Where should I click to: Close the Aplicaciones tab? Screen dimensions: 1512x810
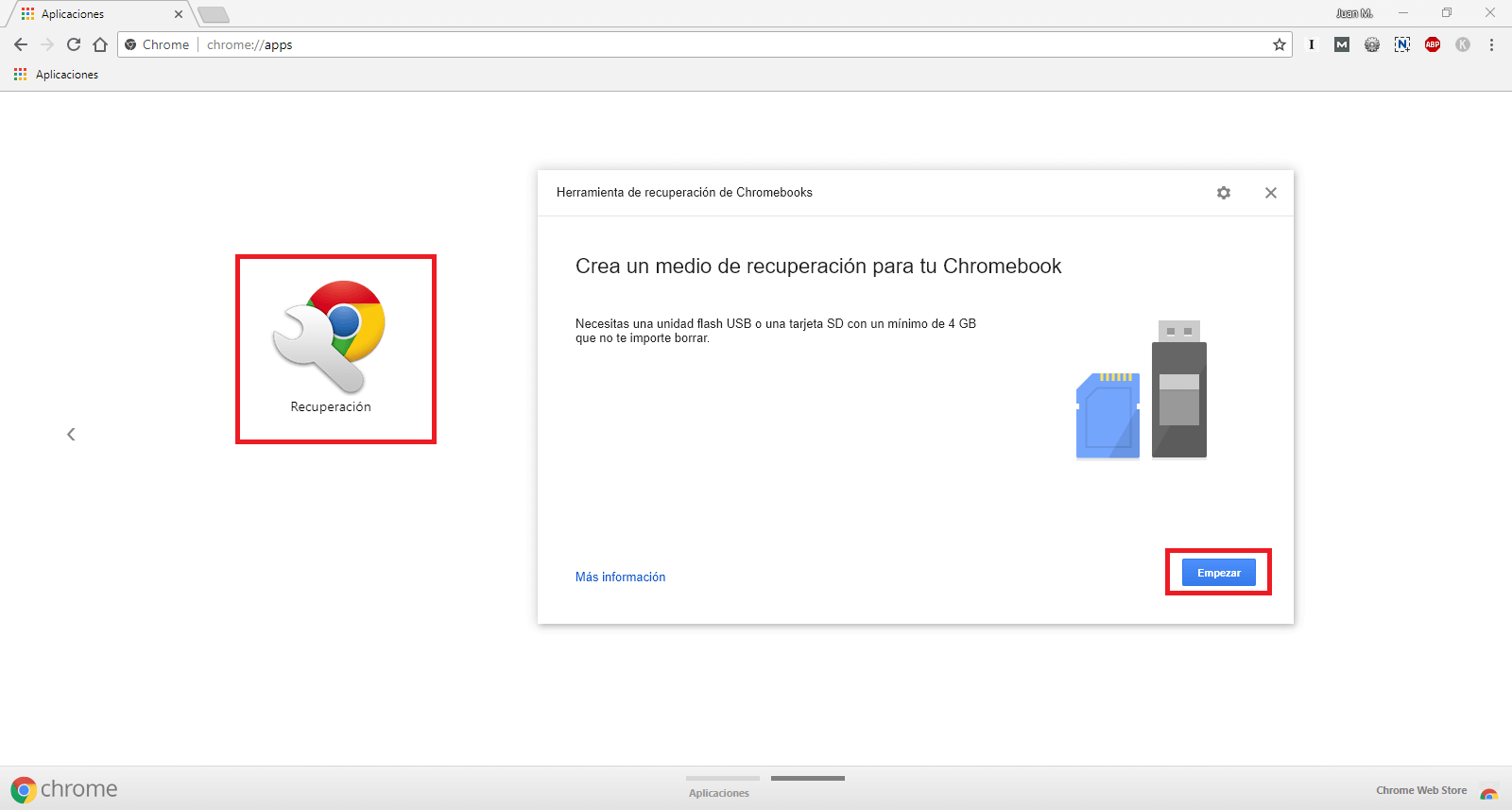tap(179, 14)
